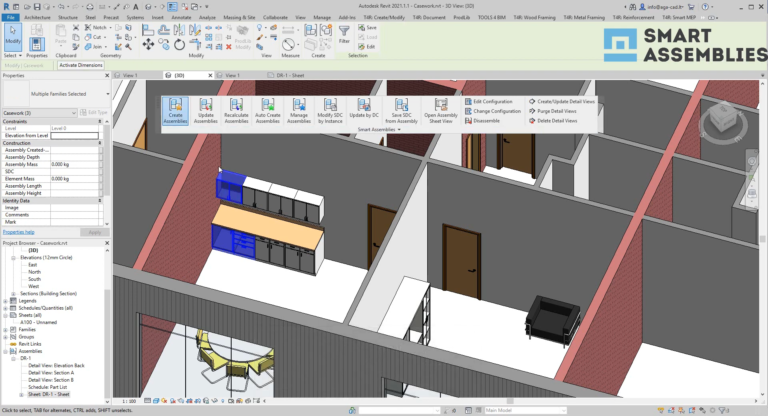Switch to the Architecture ribbon tab
The width and height of the screenshot is (768, 416).
pos(37,17)
